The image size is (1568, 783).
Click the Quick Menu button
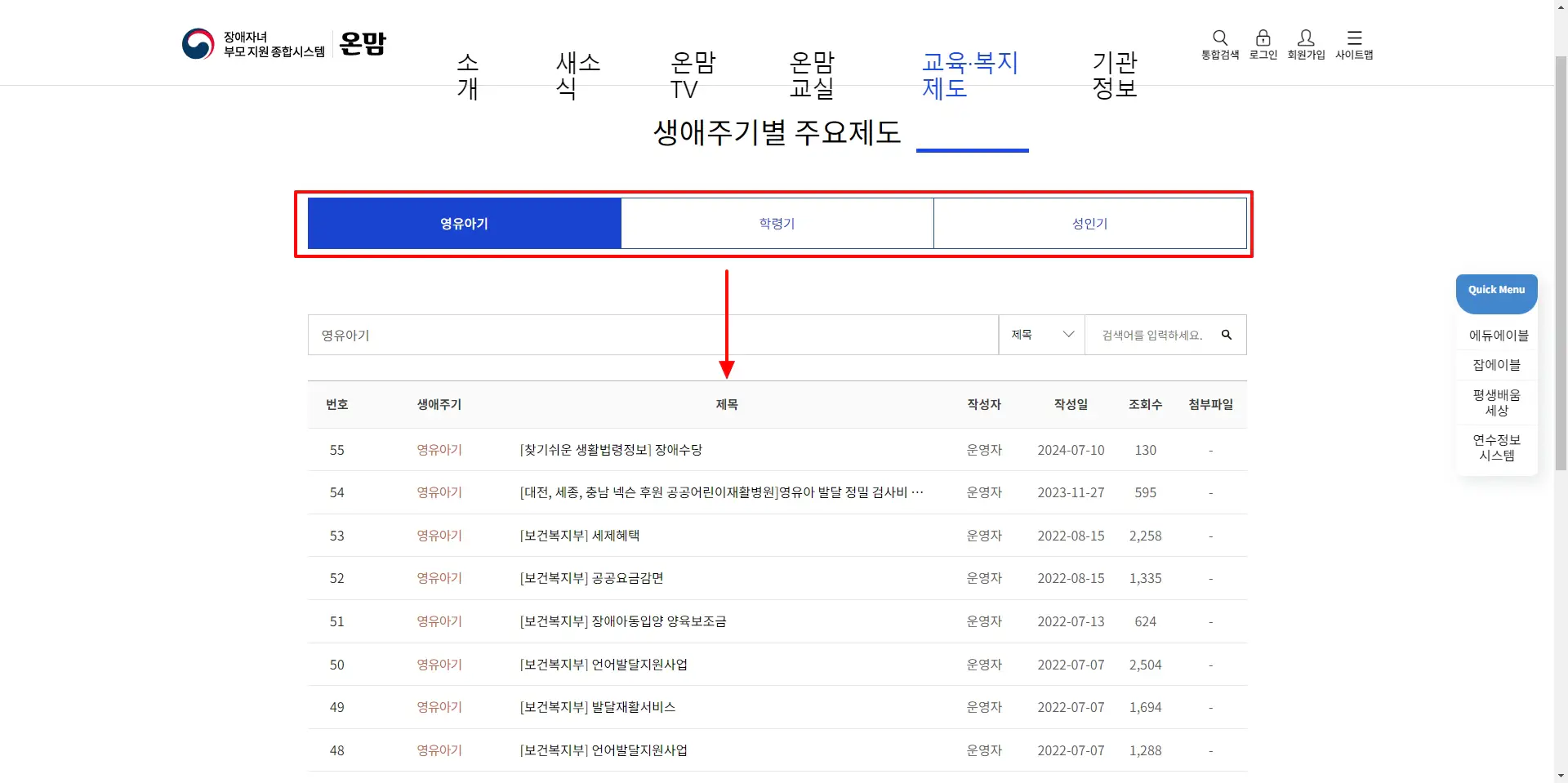click(1496, 291)
